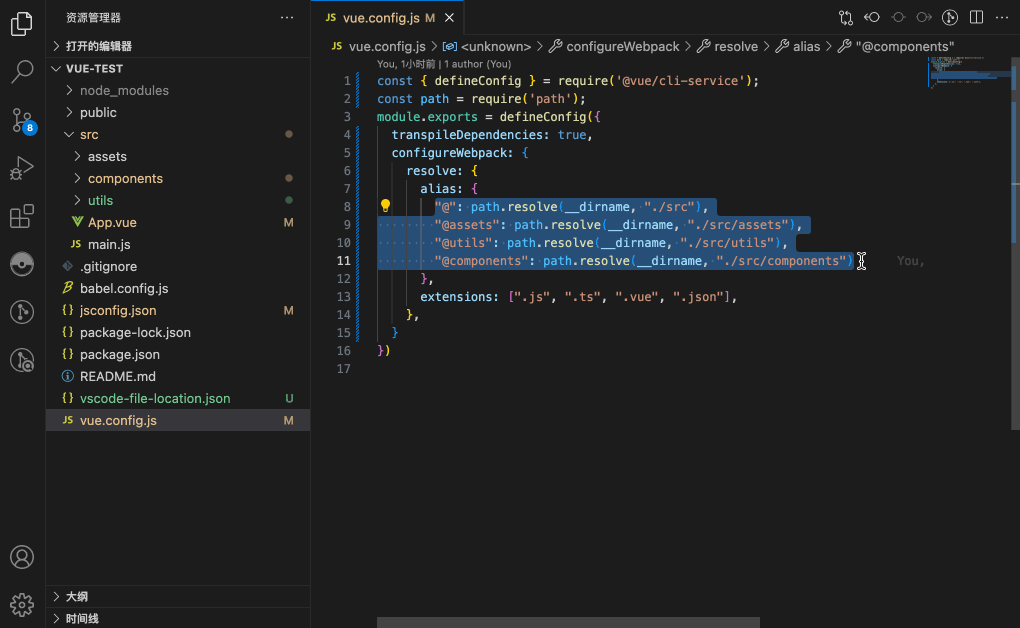
Task: Open the Extensions view
Action: click(21, 216)
